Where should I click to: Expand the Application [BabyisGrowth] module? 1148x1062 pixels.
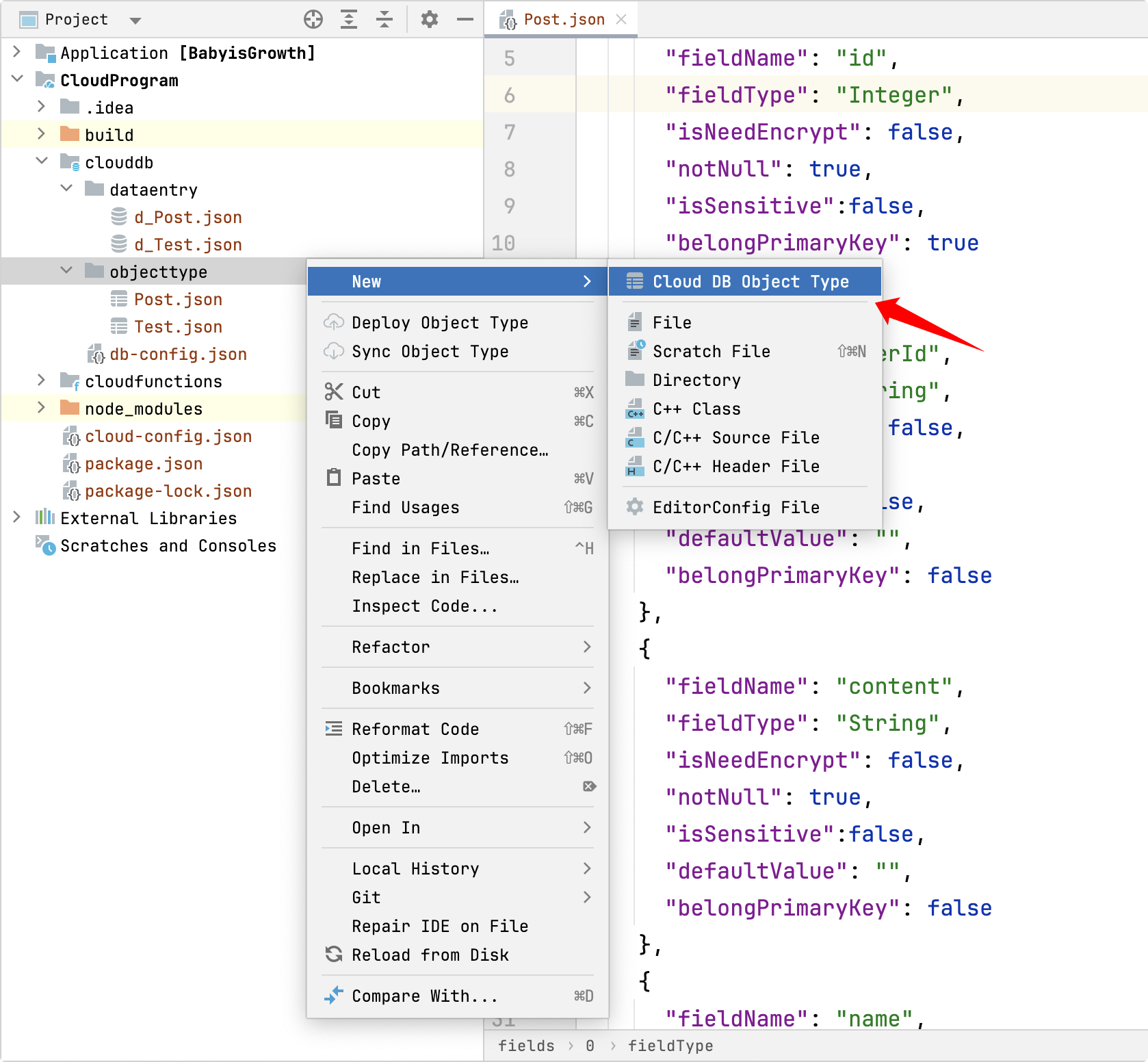coord(16,52)
